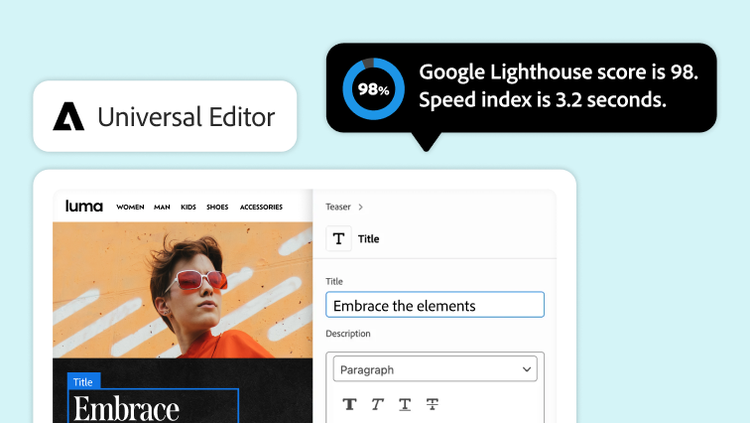Screen dimensions: 750x423
Task: Click the Paragraph dropdown chevron arrow
Action: pos(527,369)
